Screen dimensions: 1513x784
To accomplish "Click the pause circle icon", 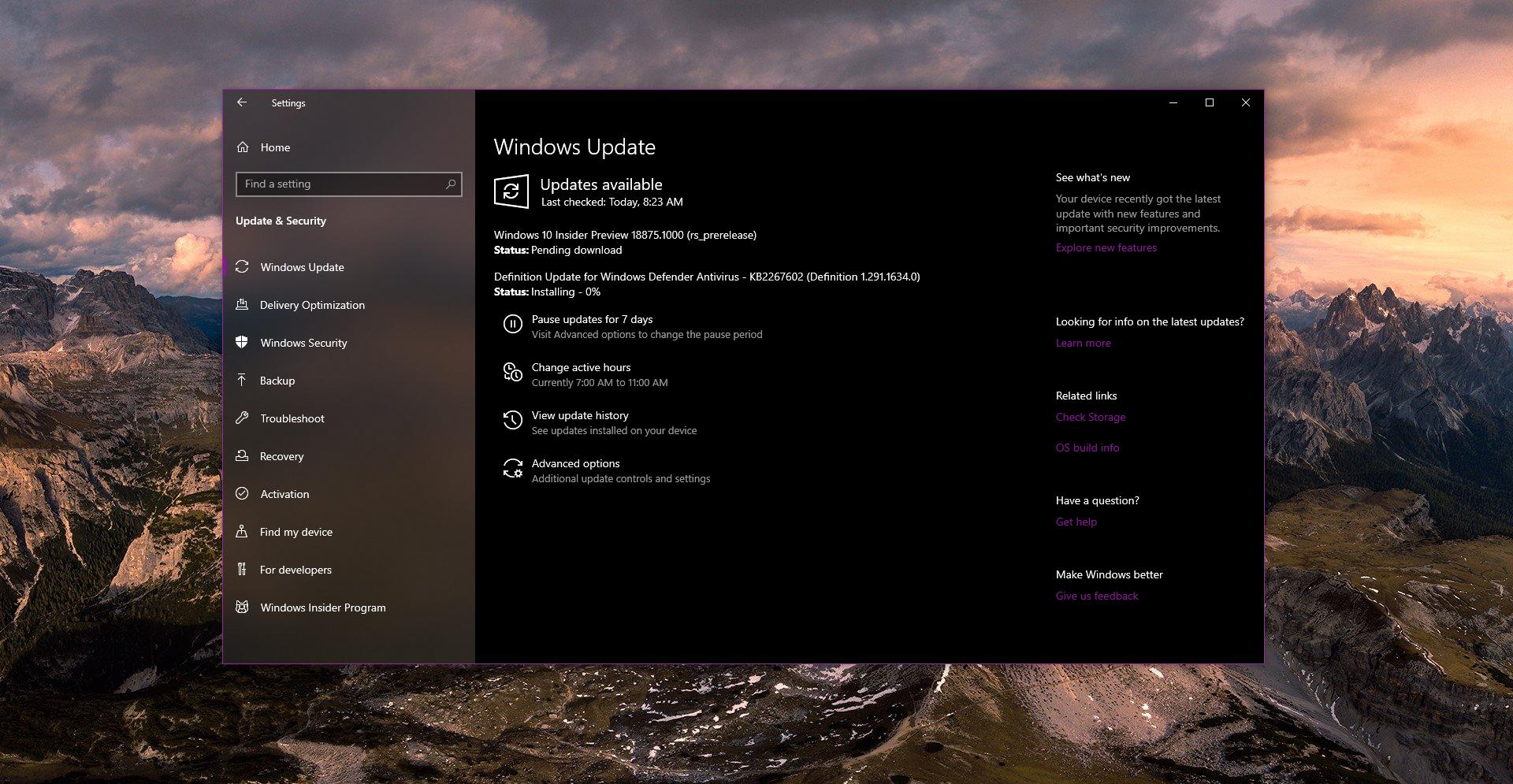I will (512, 324).
